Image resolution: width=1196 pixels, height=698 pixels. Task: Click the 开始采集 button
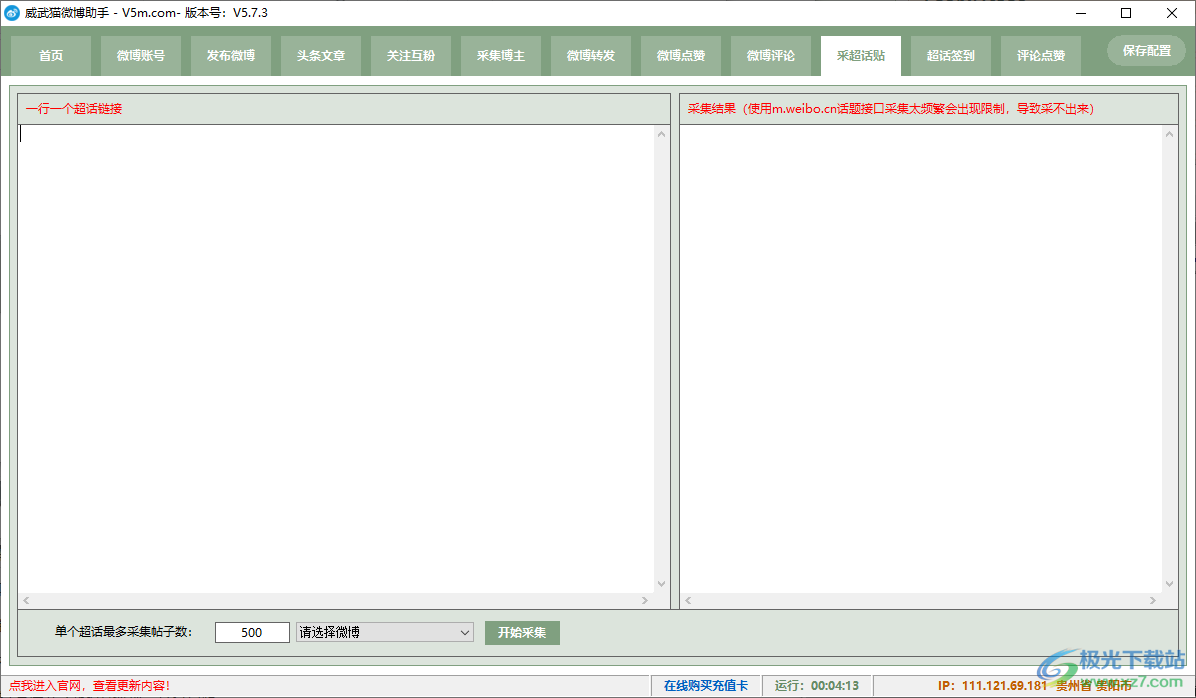522,632
